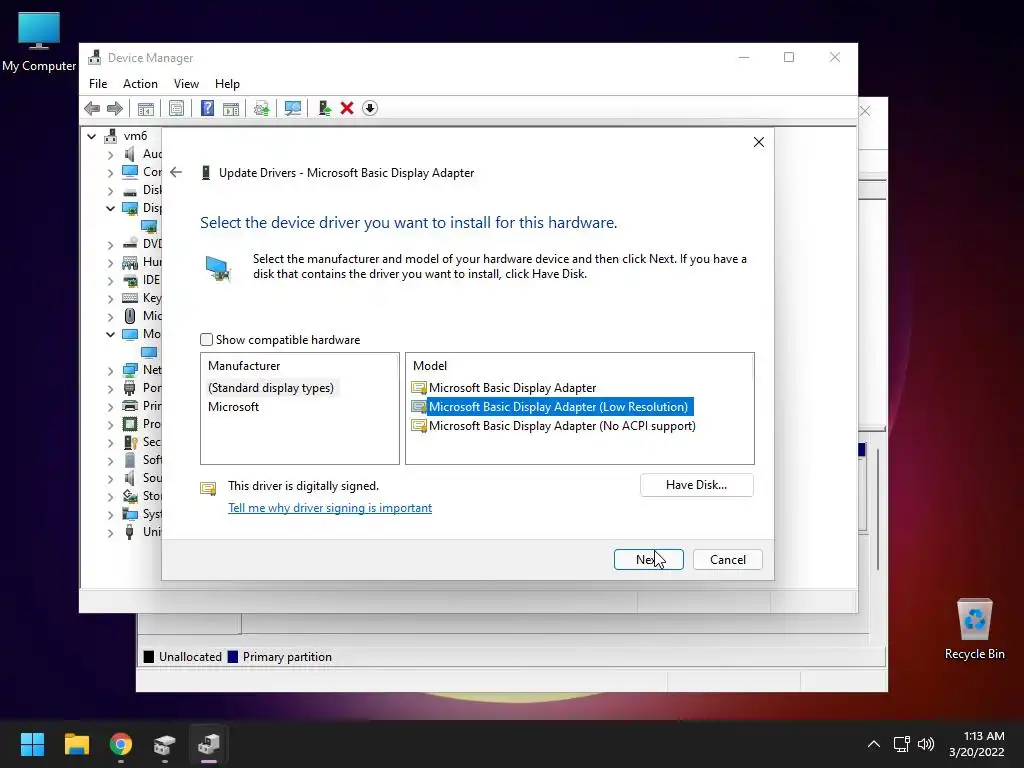Open Tell me why driver signing is important
The height and width of the screenshot is (768, 1024).
(x=330, y=507)
